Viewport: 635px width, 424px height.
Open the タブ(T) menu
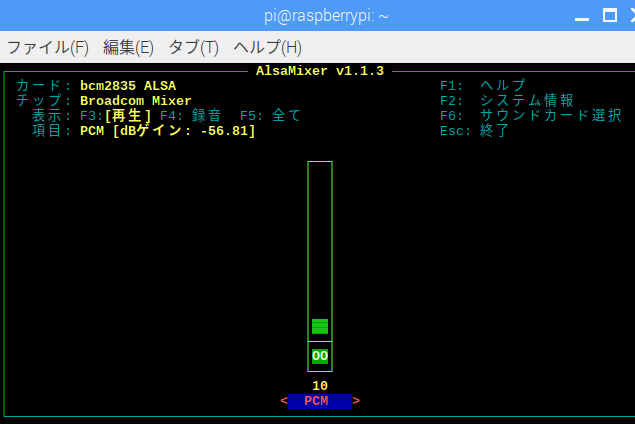(x=193, y=47)
